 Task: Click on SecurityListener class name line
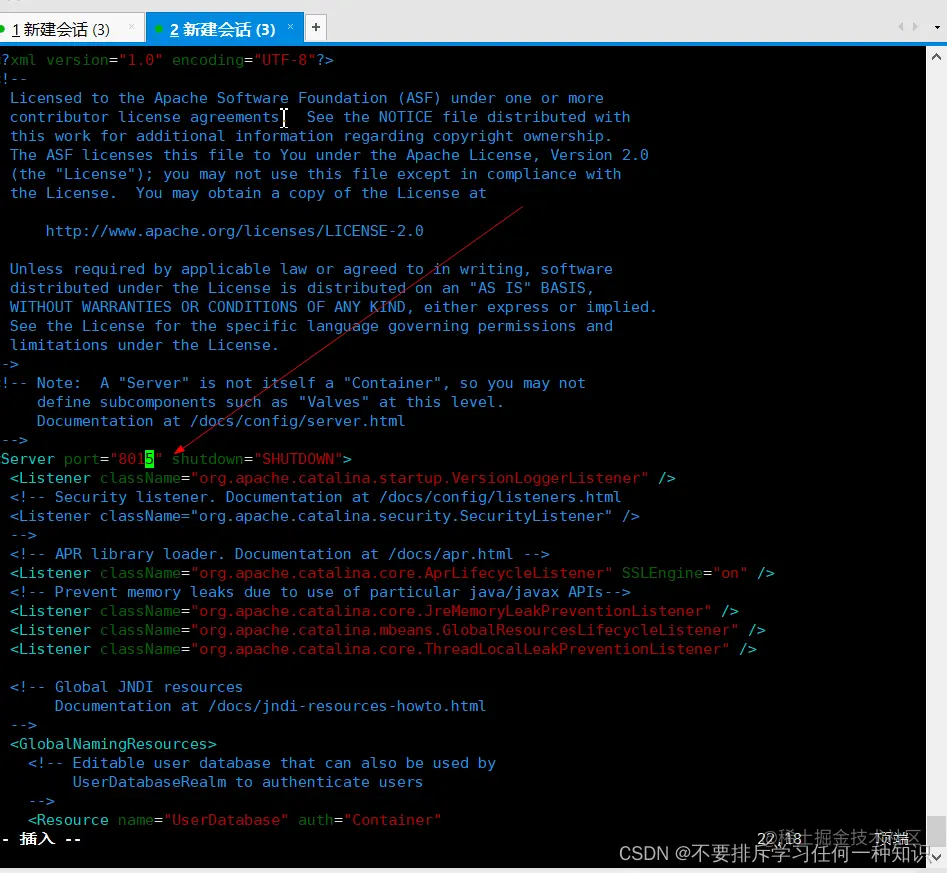pyautogui.click(x=324, y=516)
